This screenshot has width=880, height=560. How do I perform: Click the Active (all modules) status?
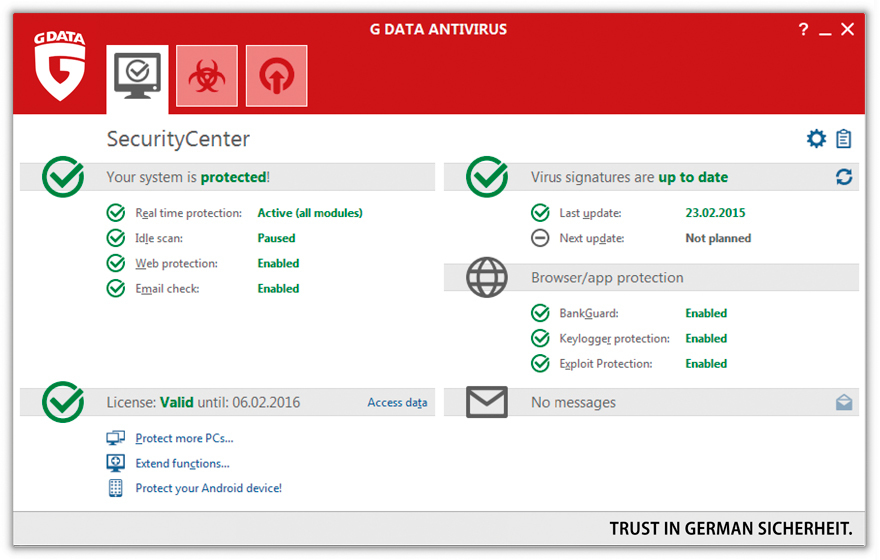(310, 213)
